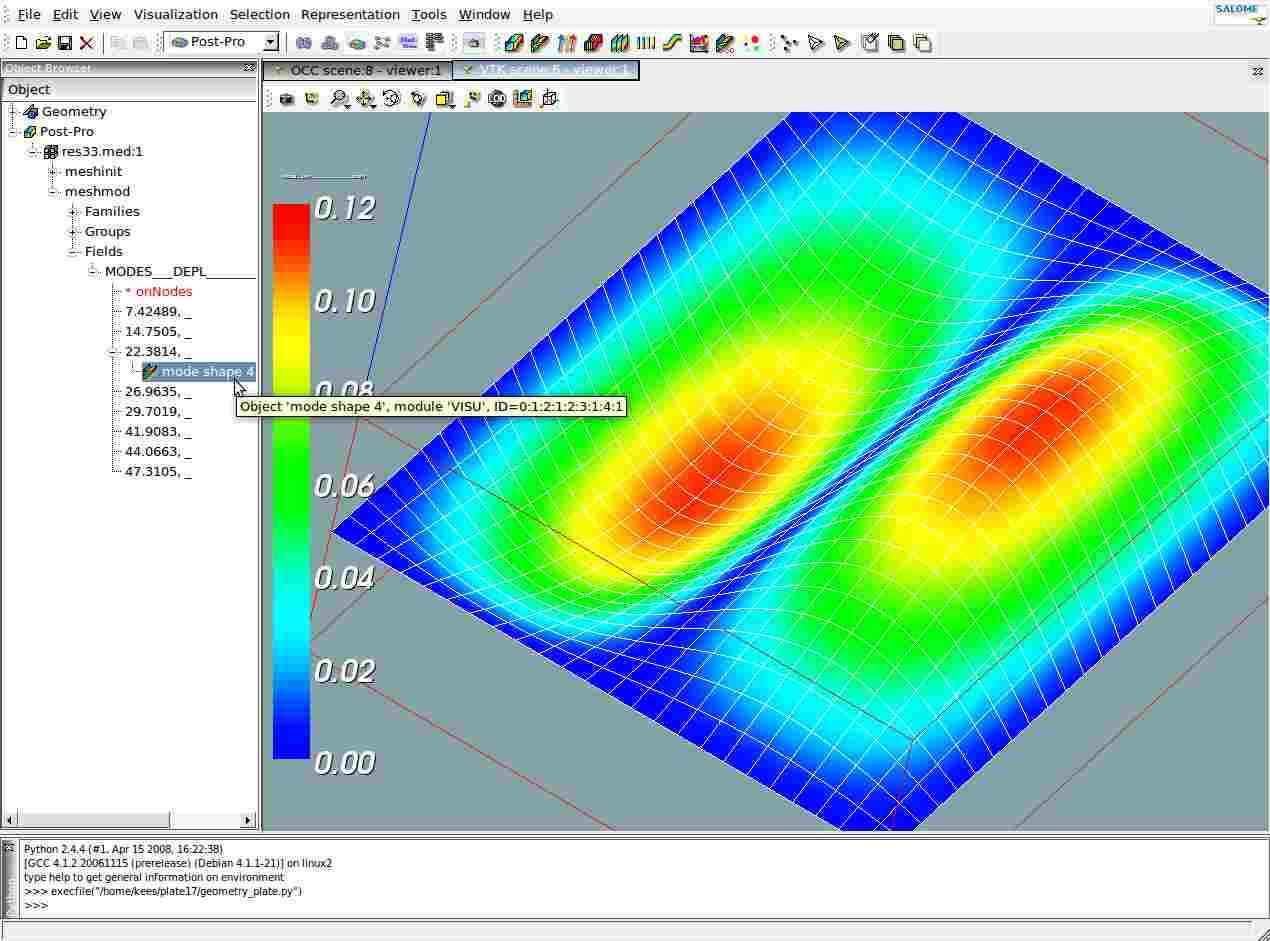Viewport: 1270px width, 941px height.
Task: Click the Object column header
Action: click(130, 89)
